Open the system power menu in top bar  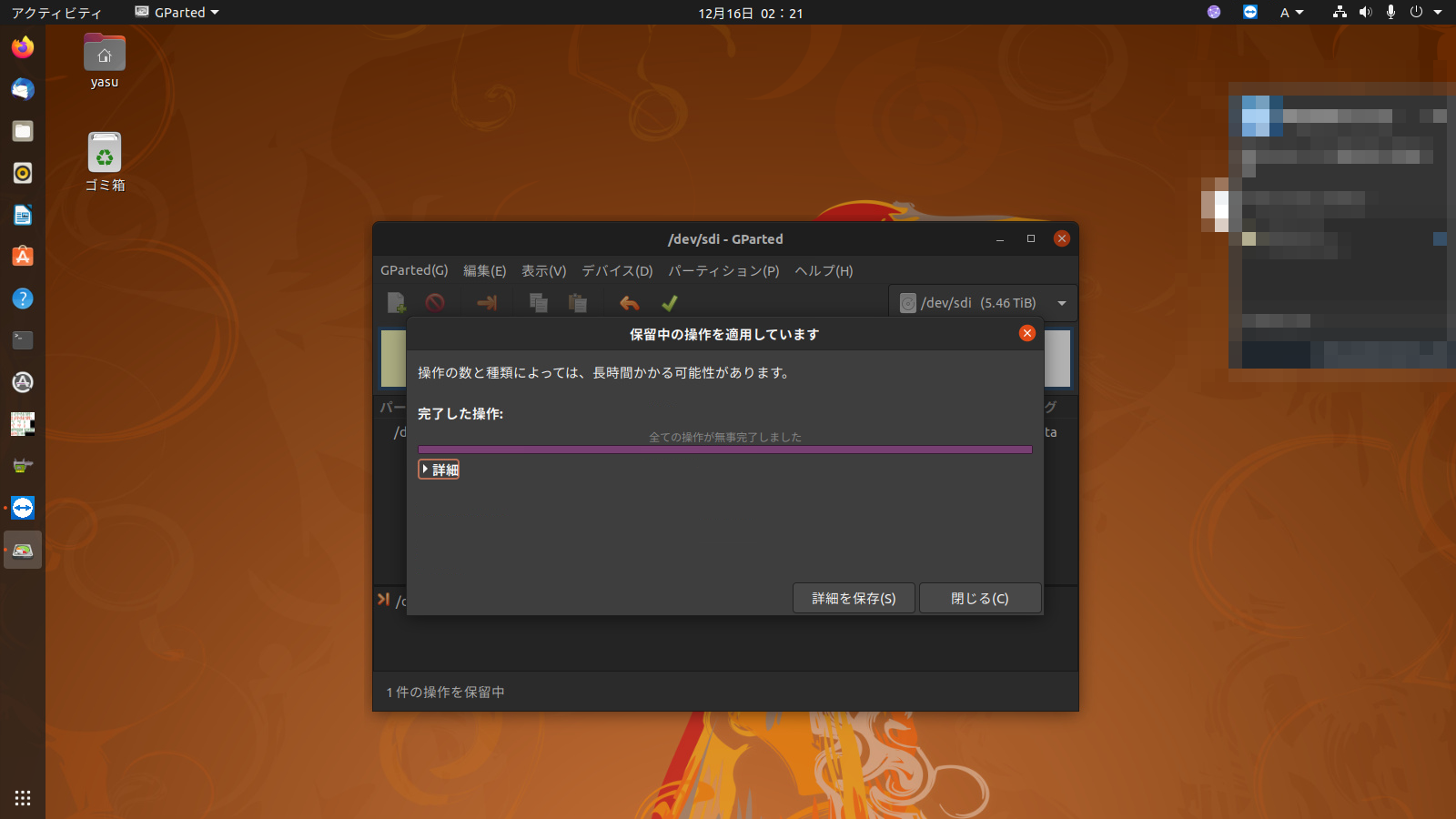(x=1425, y=13)
